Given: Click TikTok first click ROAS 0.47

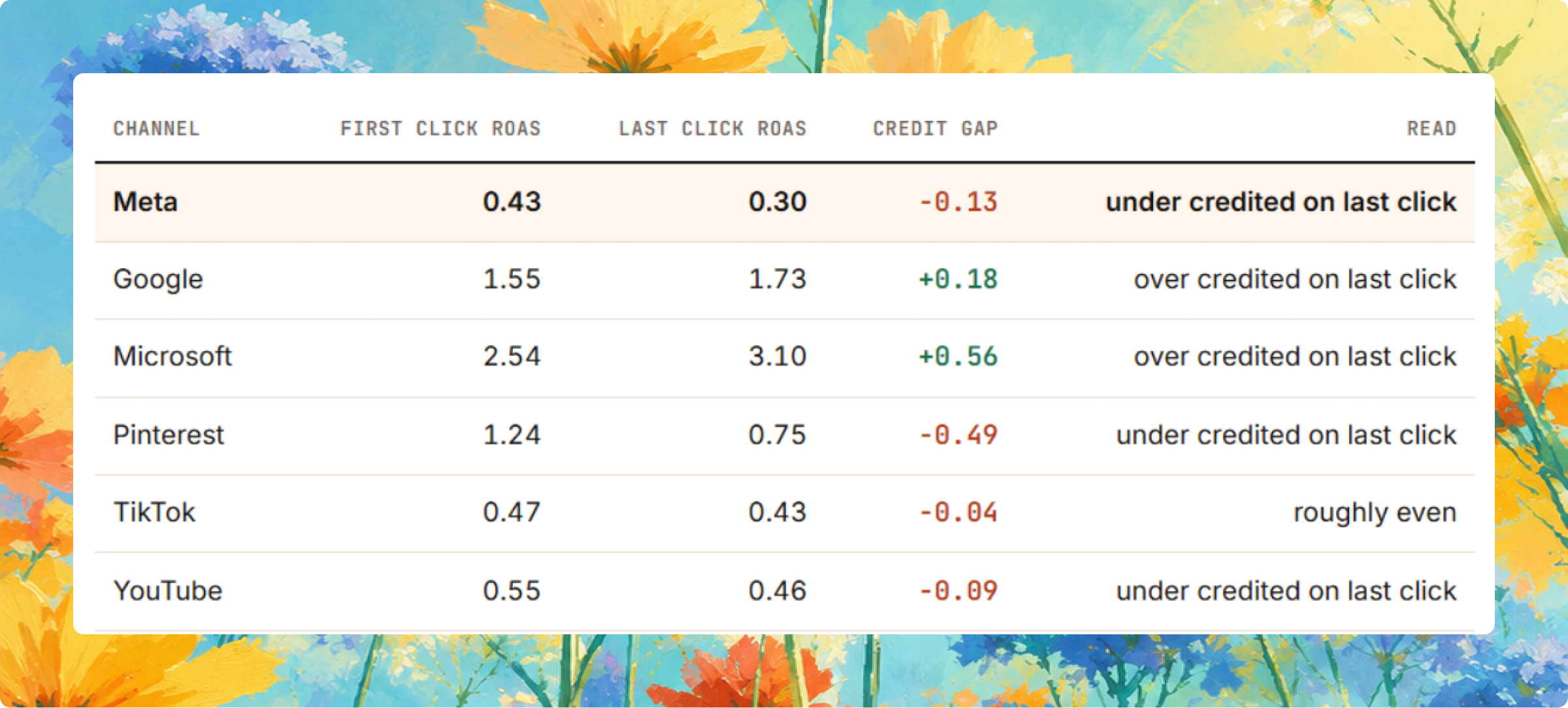Looking at the screenshot, I should pos(512,513).
